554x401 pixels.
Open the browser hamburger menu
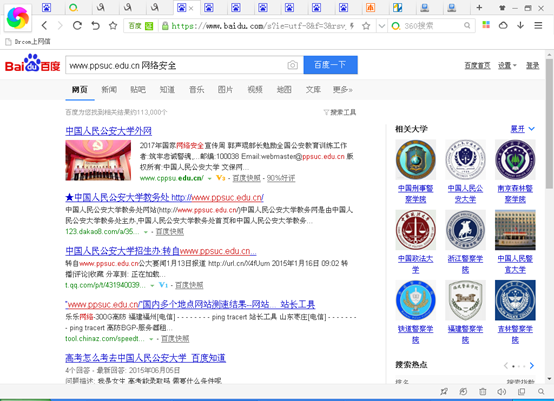(x=538, y=25)
